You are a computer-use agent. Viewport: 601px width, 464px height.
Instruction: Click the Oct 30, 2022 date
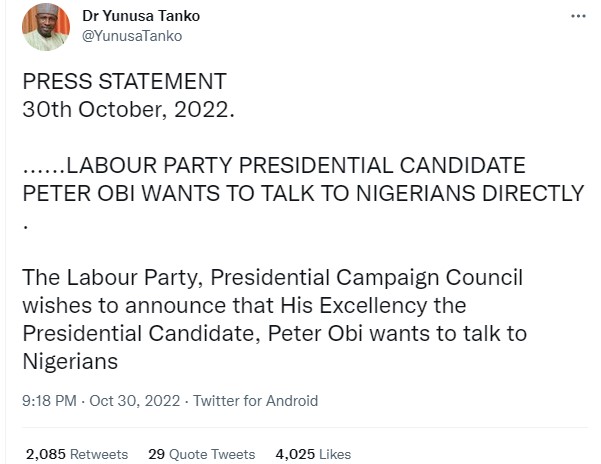point(133,401)
